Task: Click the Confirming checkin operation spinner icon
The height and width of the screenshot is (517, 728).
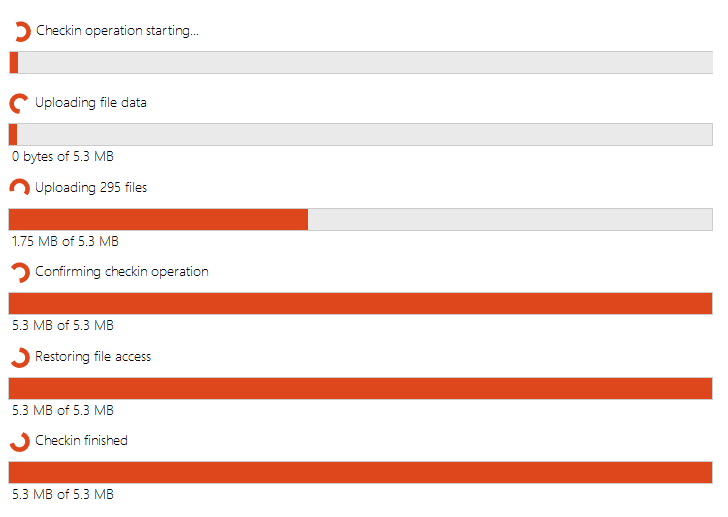Action: [x=19, y=272]
